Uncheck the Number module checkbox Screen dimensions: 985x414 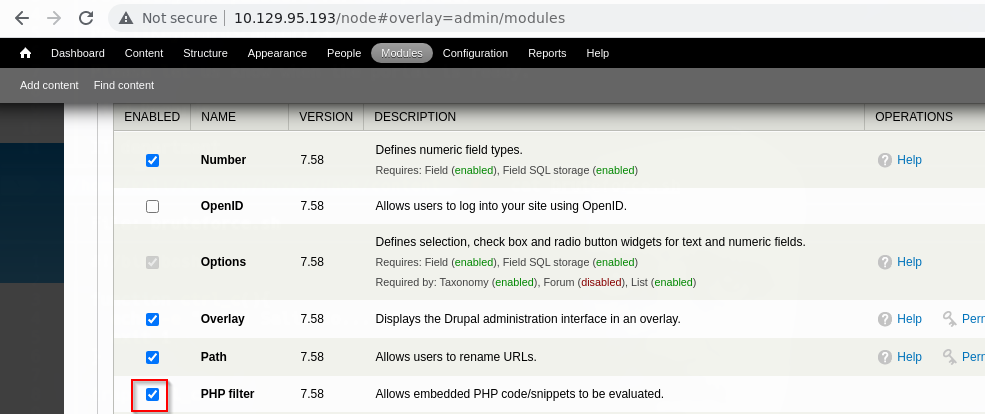point(152,160)
